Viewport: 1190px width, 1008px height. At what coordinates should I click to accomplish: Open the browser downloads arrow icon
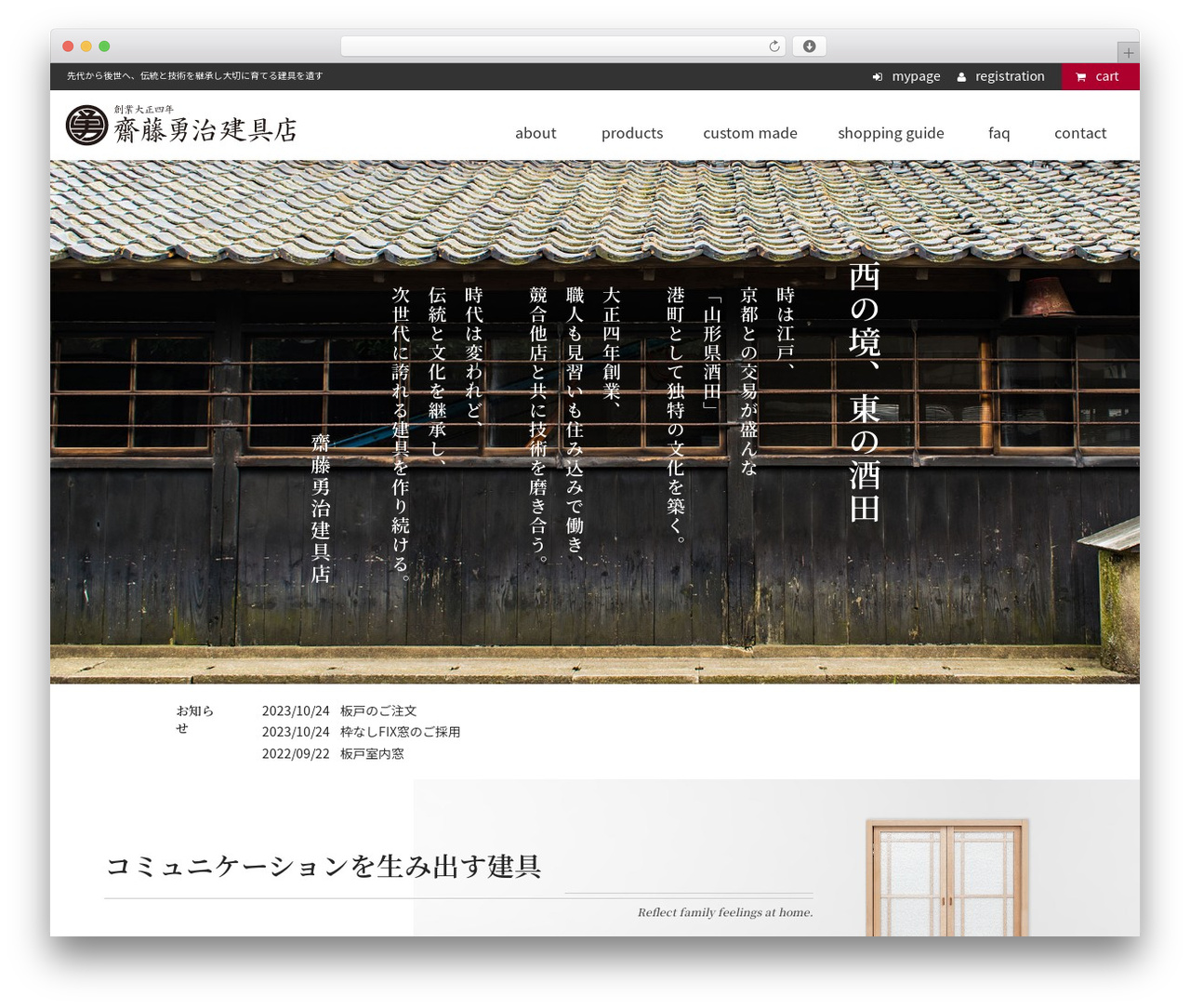(809, 46)
